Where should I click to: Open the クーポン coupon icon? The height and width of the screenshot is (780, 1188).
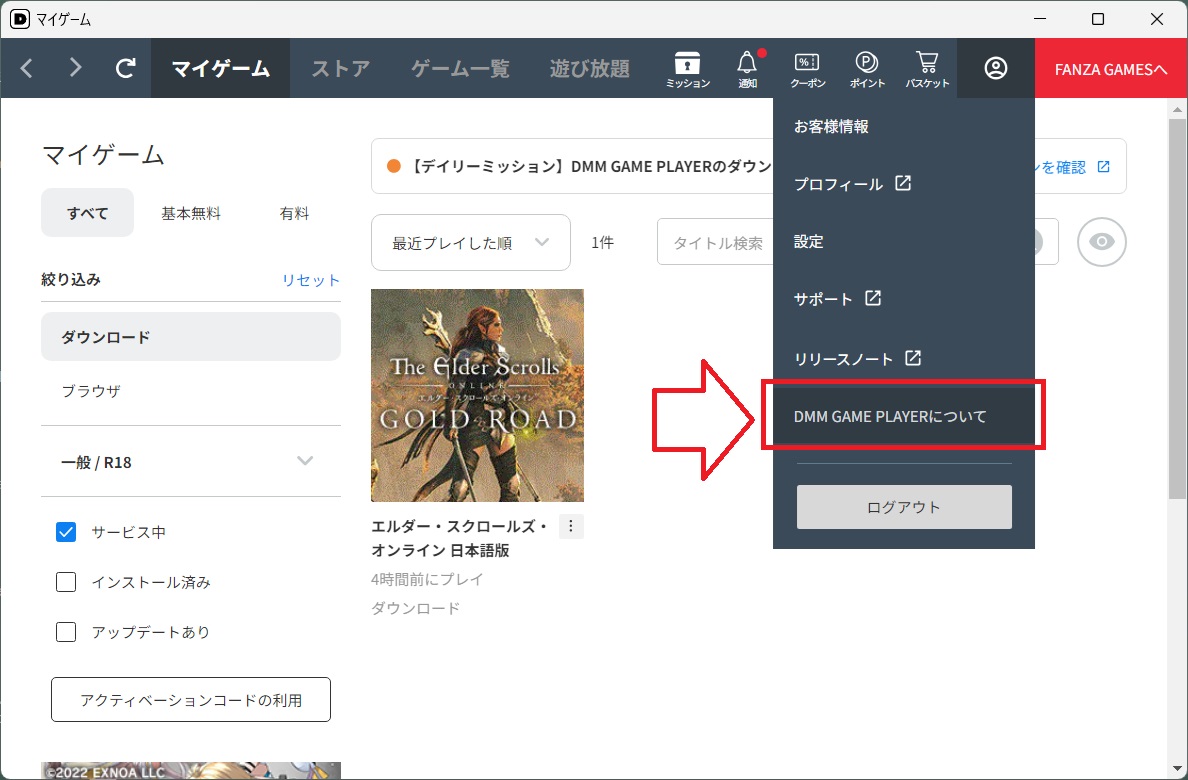pos(808,70)
